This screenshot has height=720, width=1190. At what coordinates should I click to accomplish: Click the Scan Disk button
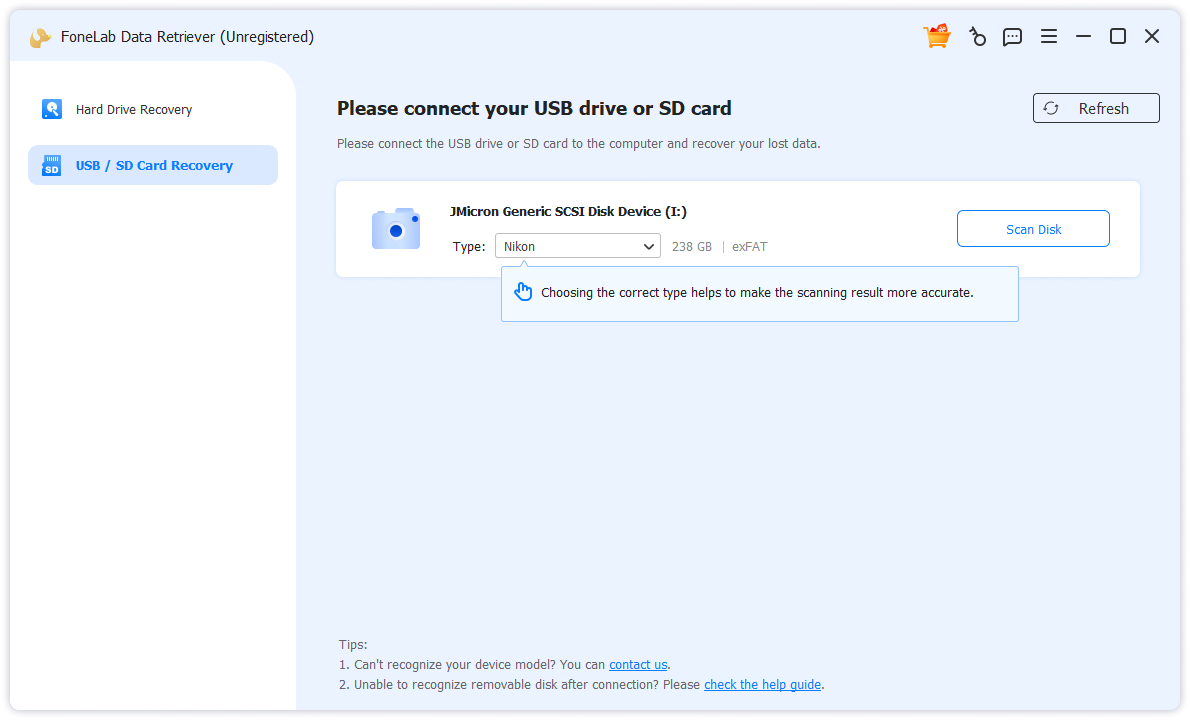tap(1033, 228)
